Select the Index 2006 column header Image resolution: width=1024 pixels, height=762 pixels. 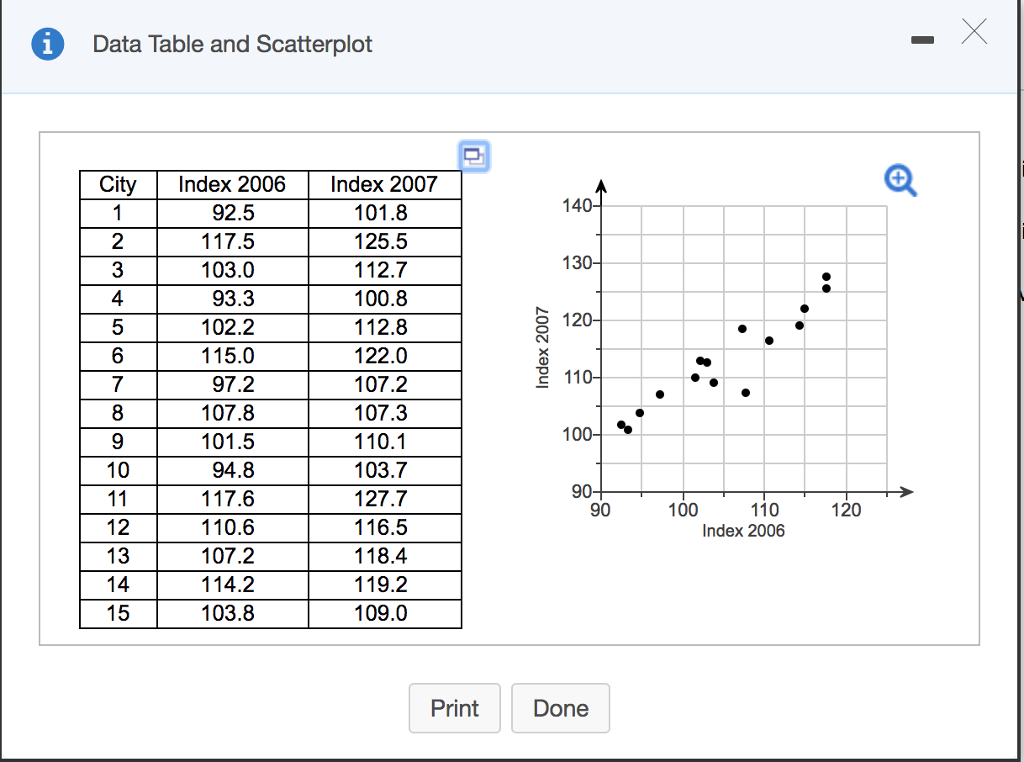tap(232, 184)
